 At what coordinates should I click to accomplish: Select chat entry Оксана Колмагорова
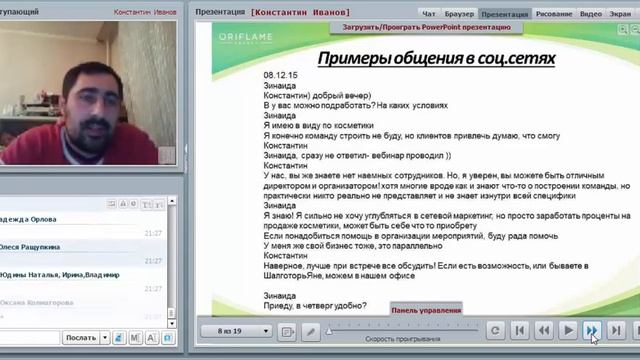coord(37,302)
